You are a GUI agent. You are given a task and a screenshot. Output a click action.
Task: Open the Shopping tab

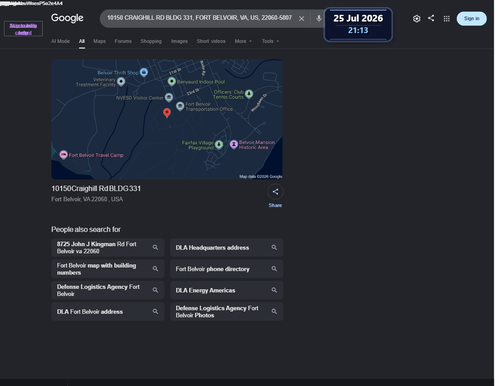[151, 41]
